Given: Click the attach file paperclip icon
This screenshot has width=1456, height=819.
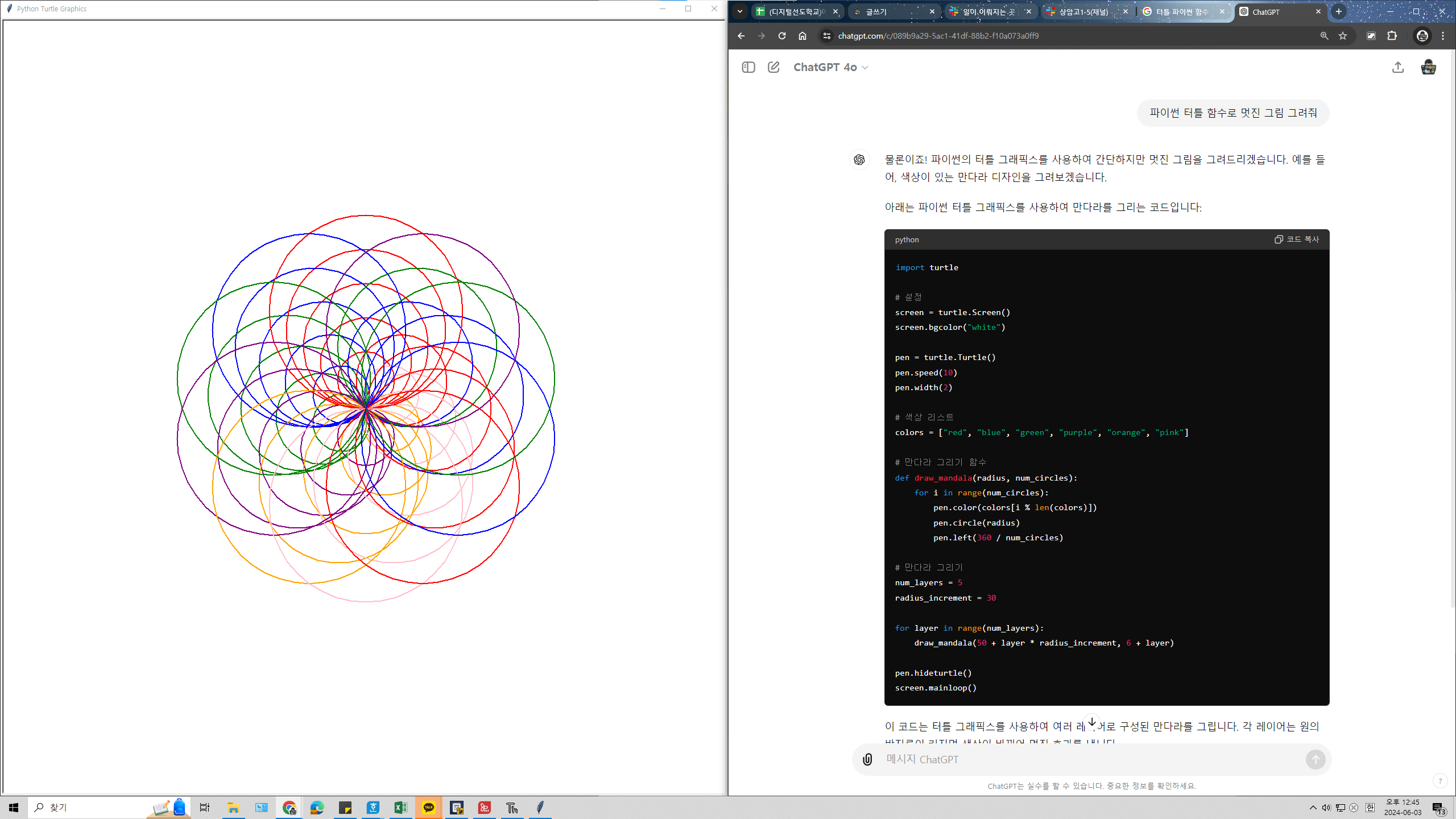Looking at the screenshot, I should tap(867, 759).
